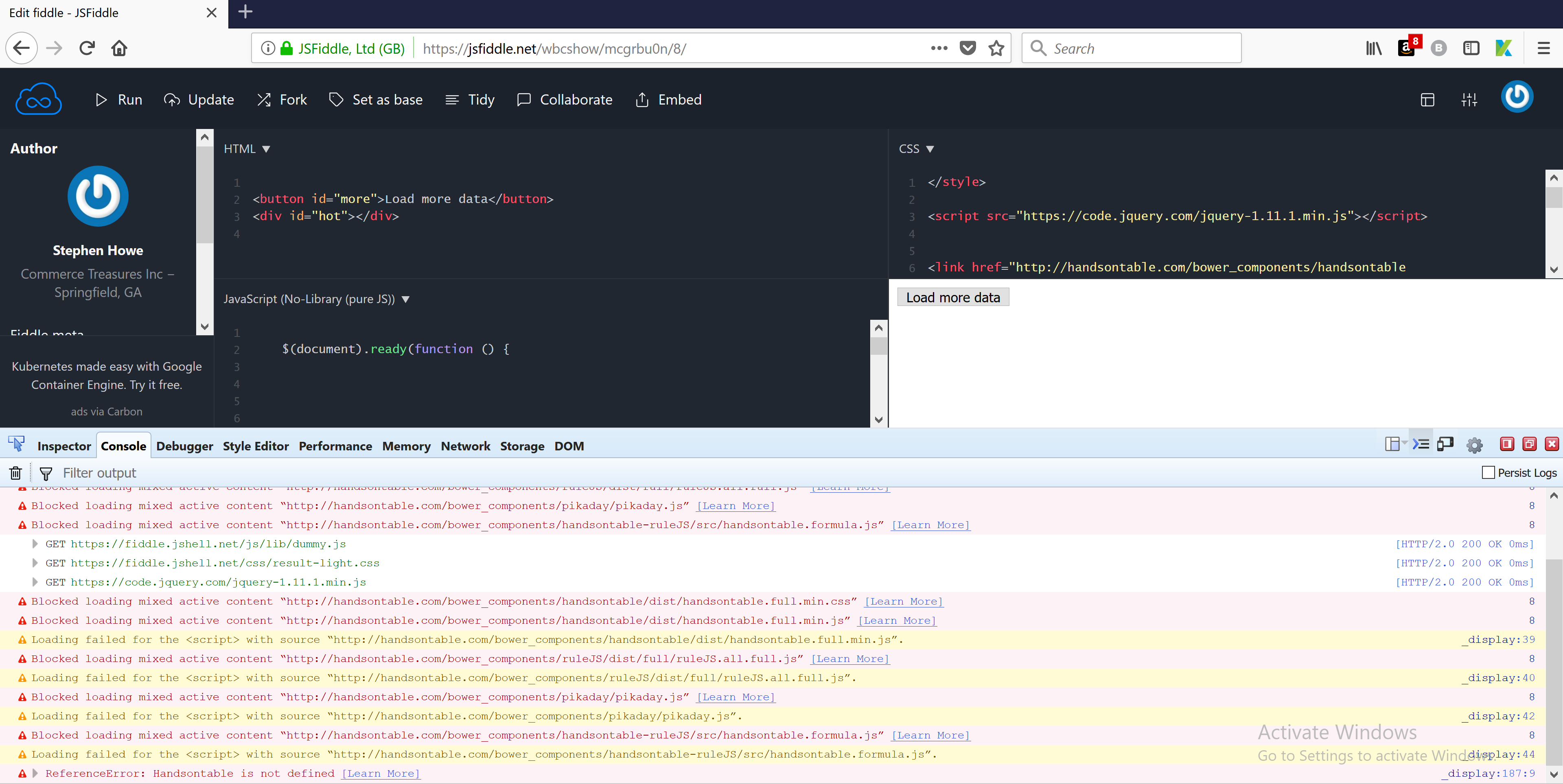Click the Tidy code icon
Screen dimensions: 1563x784
(x=451, y=99)
